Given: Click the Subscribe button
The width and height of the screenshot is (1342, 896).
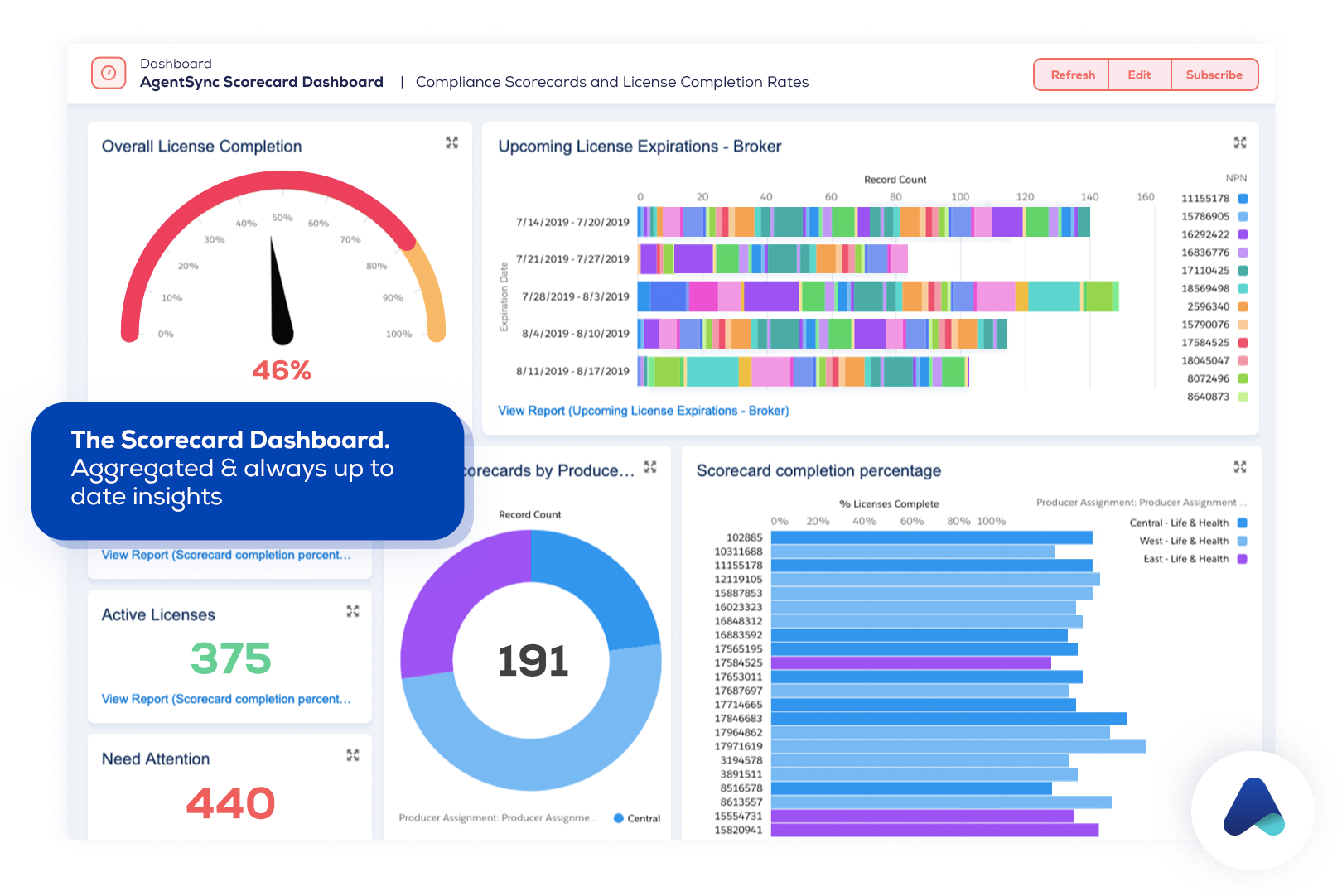Looking at the screenshot, I should click(1214, 74).
